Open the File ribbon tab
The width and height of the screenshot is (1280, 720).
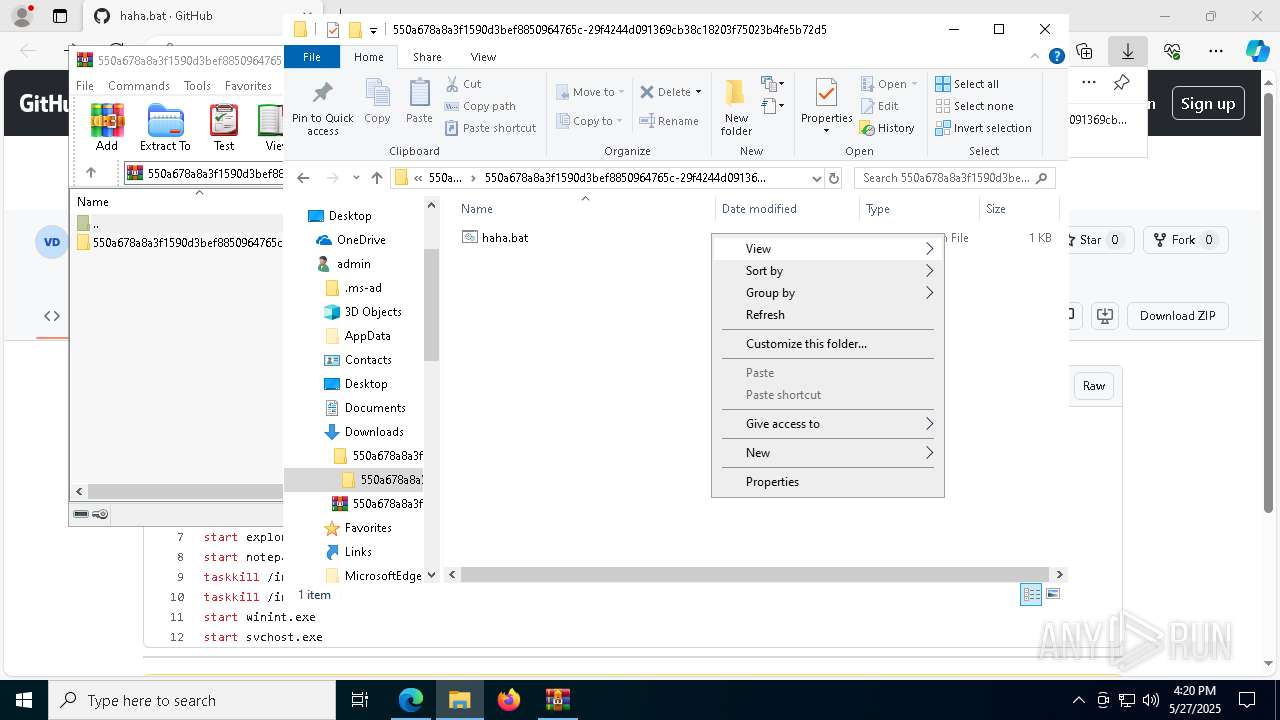tap(312, 57)
